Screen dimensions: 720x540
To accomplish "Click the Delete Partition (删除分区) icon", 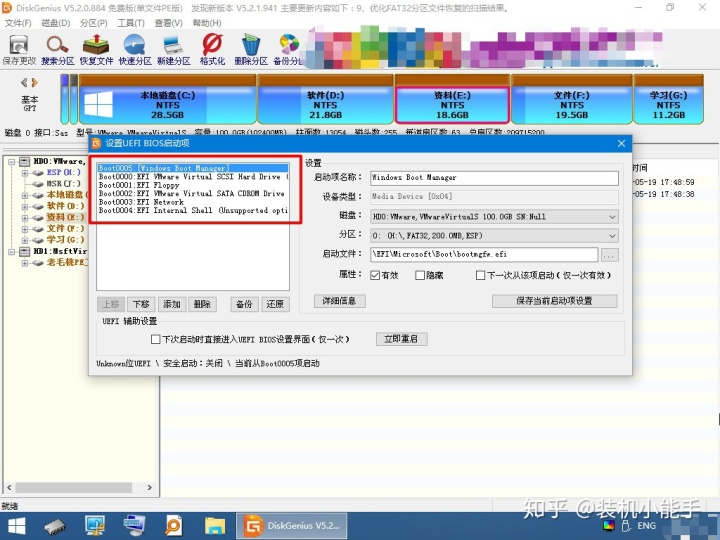I will [x=251, y=50].
